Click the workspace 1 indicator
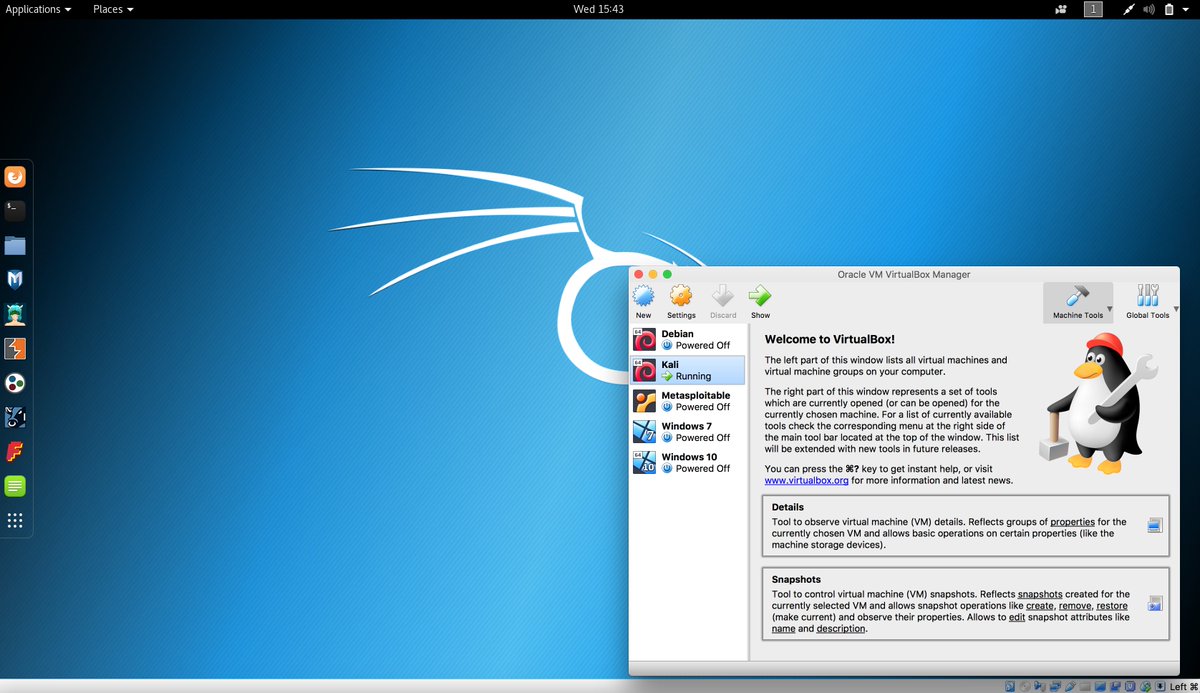 tap(1093, 9)
